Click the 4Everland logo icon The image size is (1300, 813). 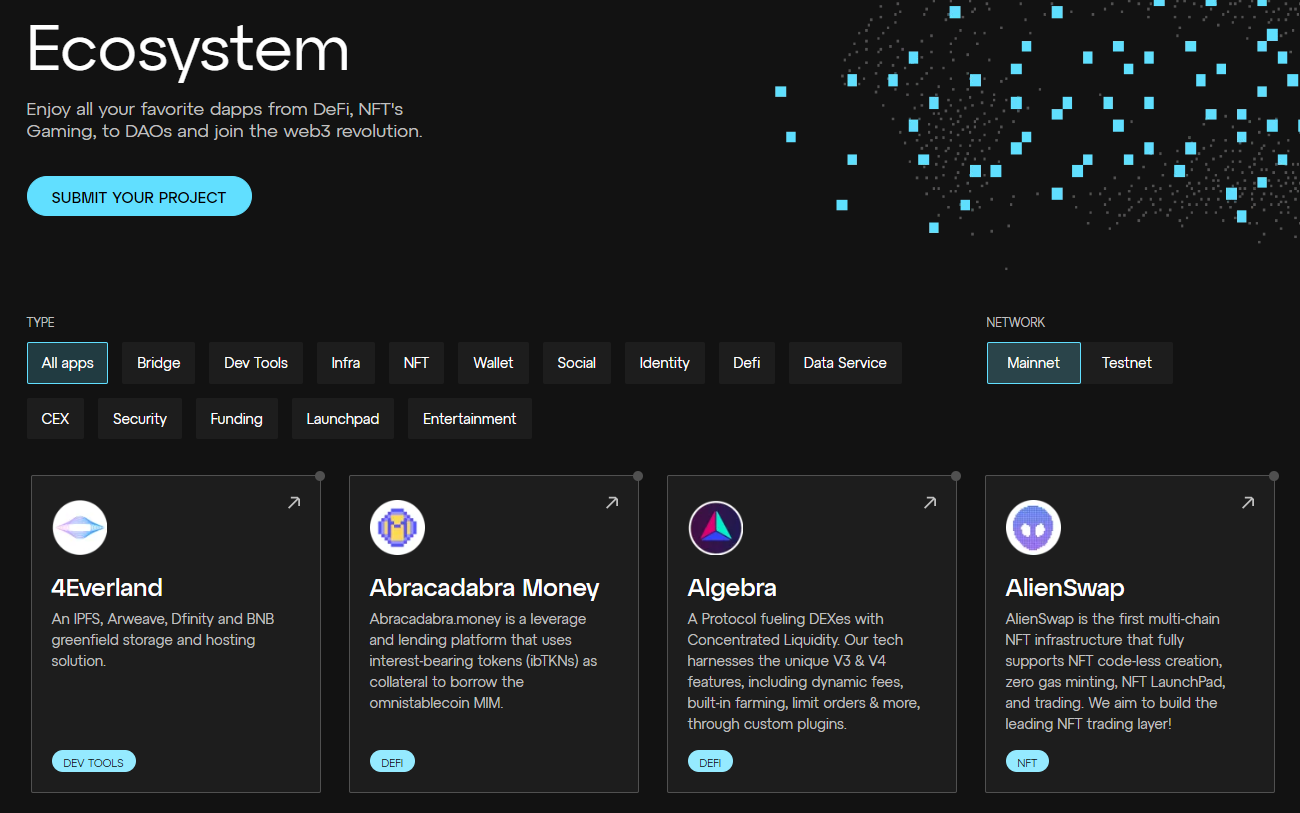tap(79, 527)
